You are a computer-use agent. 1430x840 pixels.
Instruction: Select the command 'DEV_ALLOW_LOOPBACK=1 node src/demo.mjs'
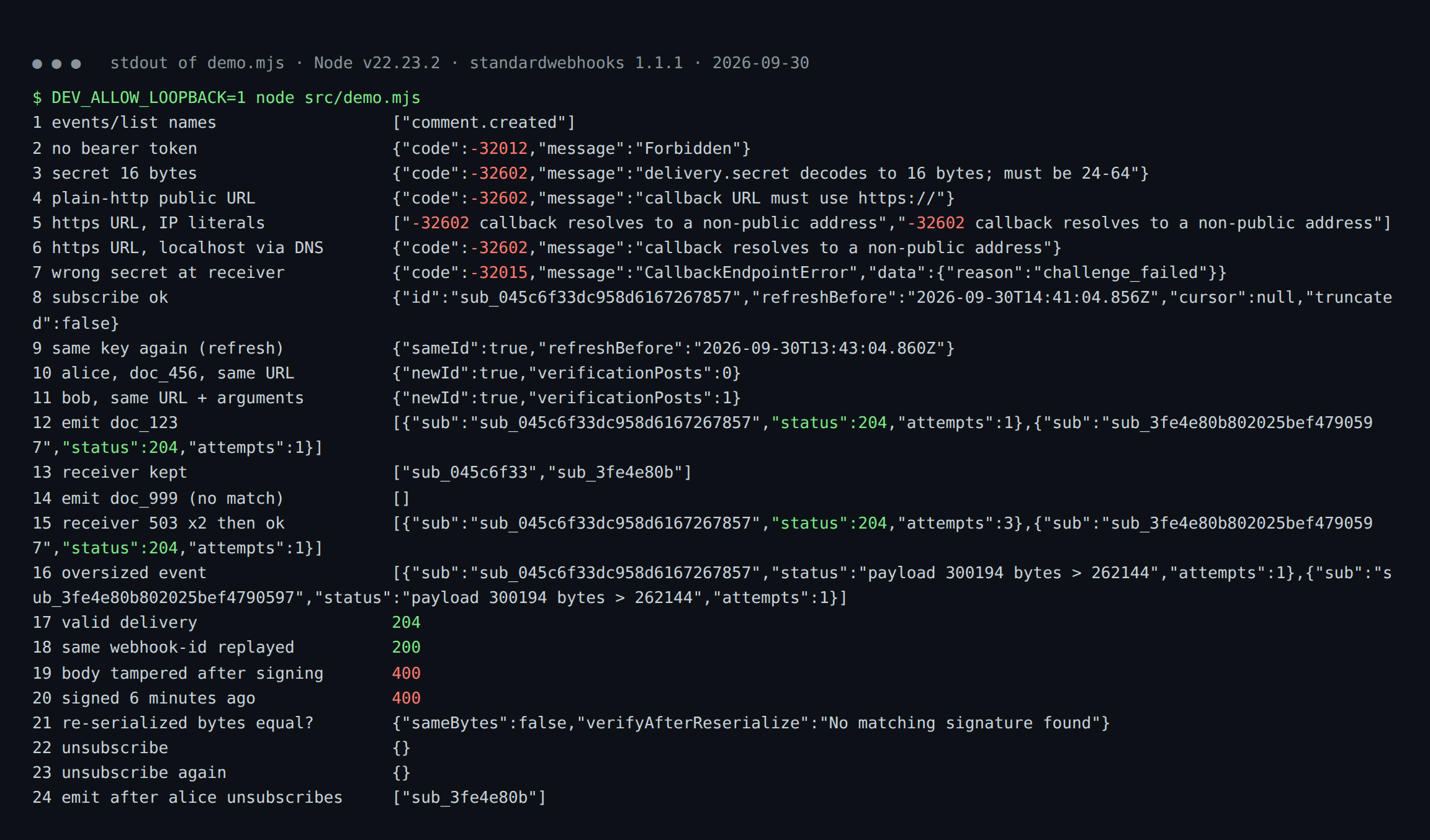click(236, 98)
